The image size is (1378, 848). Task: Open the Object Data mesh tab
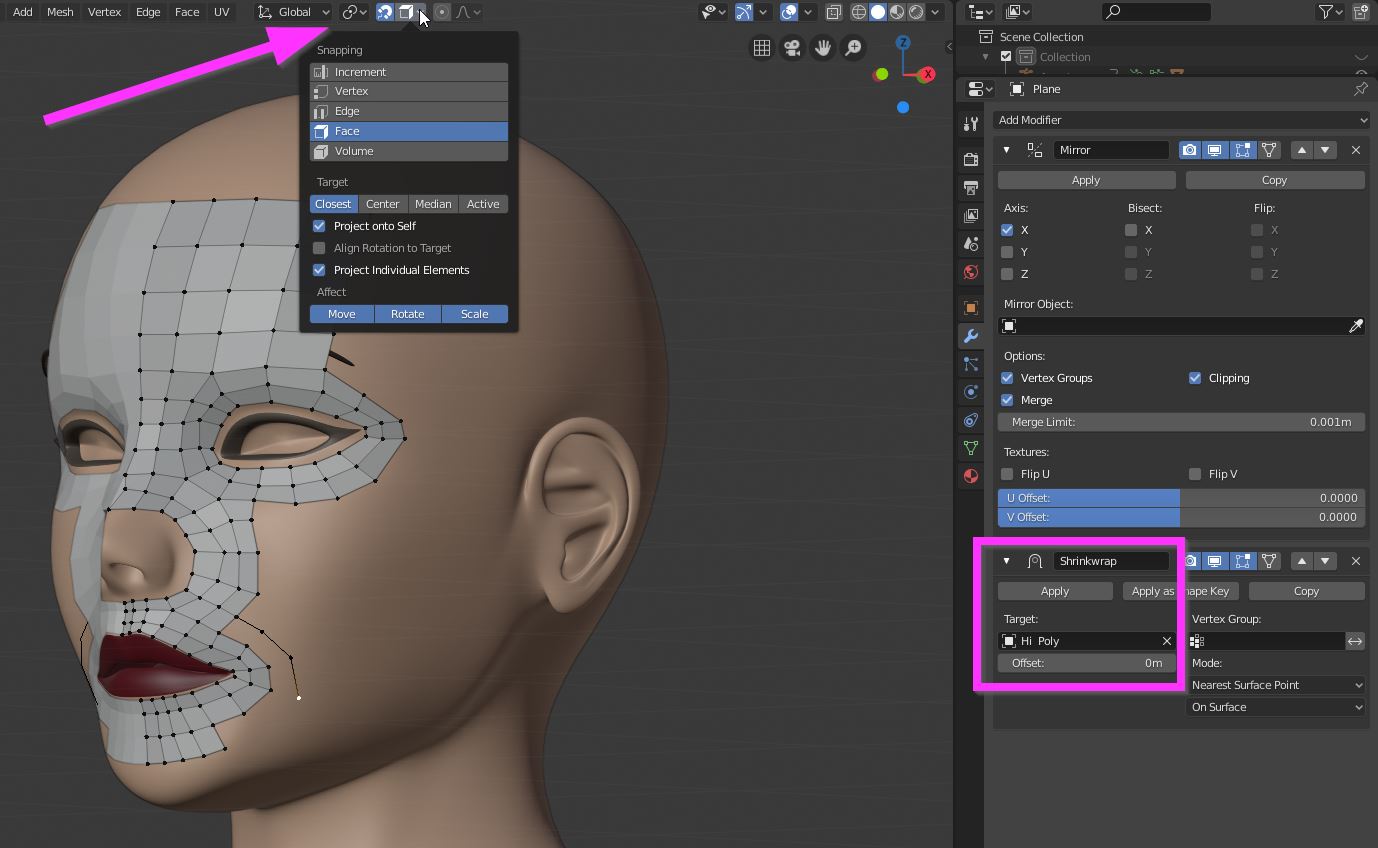point(971,448)
